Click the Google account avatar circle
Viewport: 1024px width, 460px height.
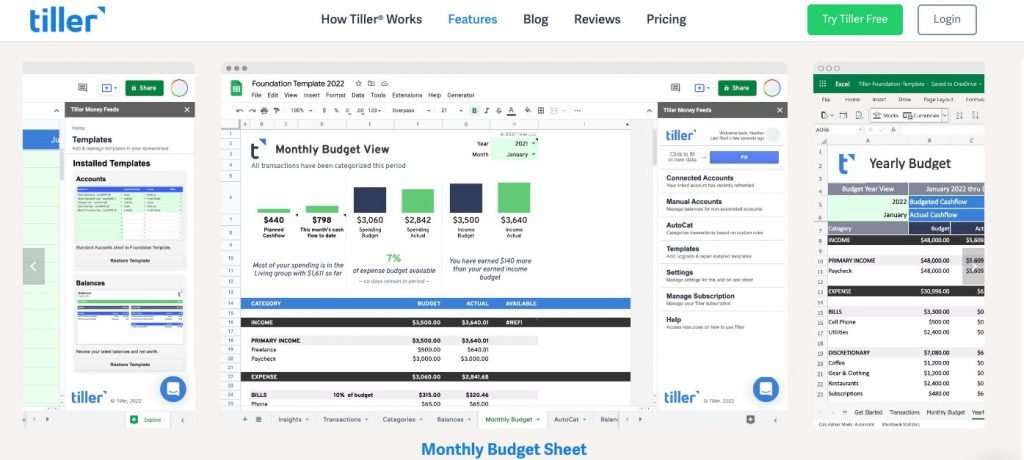coord(771,88)
